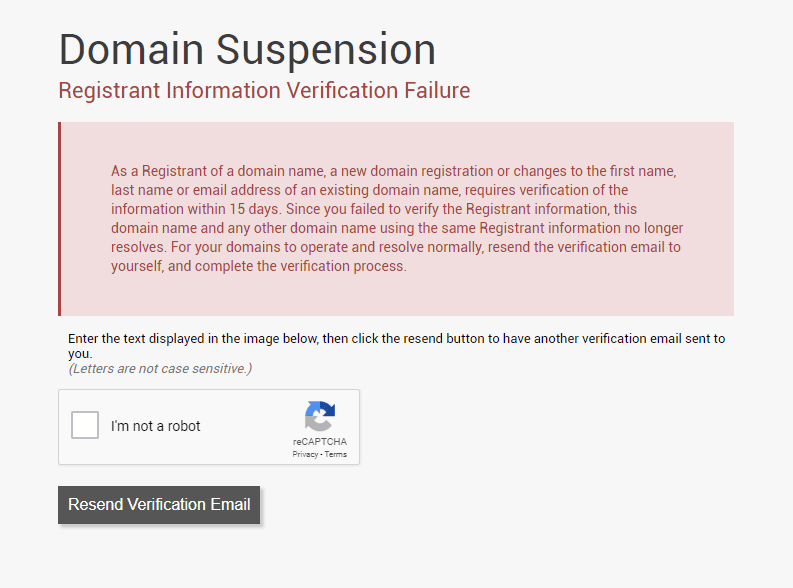This screenshot has height=588, width=793.
Task: Click the "Letters are not case sensitive" note
Action: tap(160, 369)
